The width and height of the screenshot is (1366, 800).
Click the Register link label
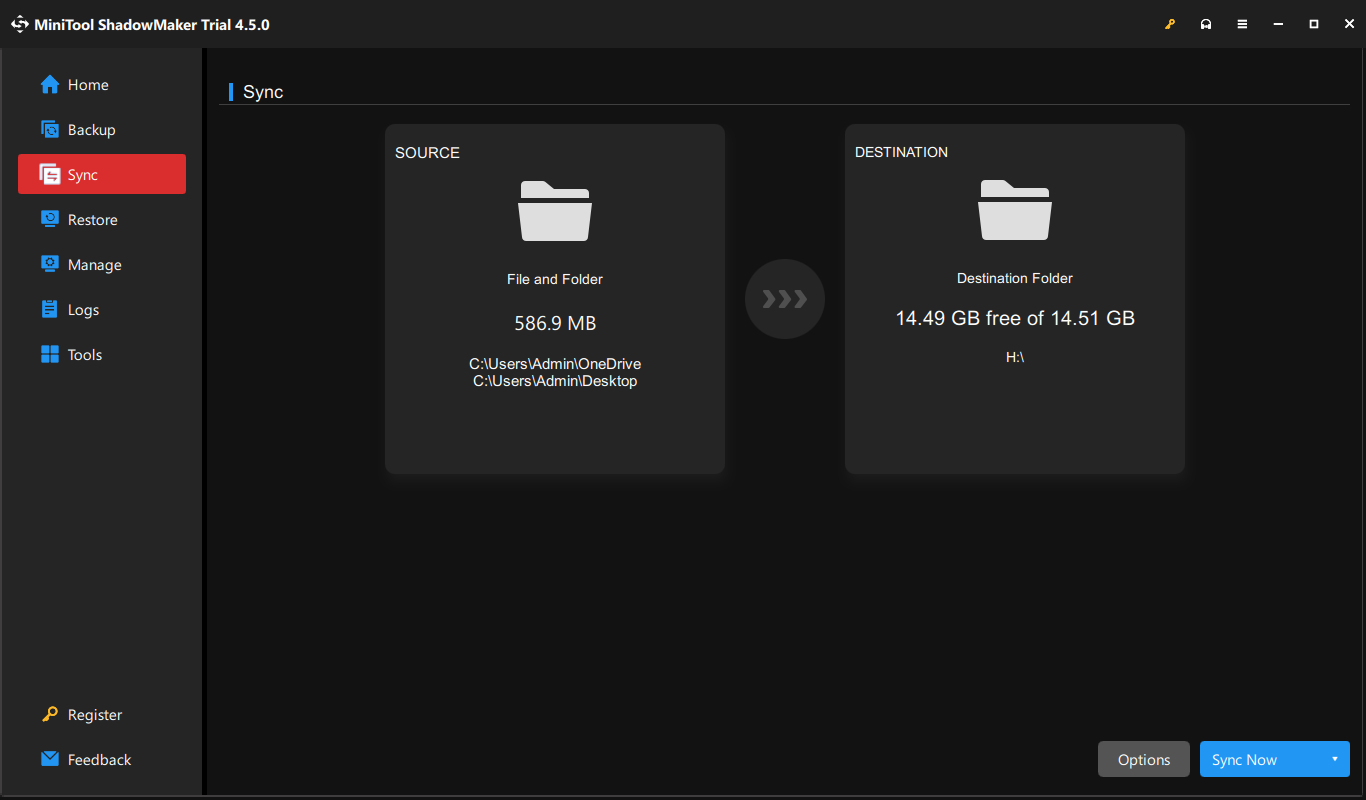pos(95,715)
